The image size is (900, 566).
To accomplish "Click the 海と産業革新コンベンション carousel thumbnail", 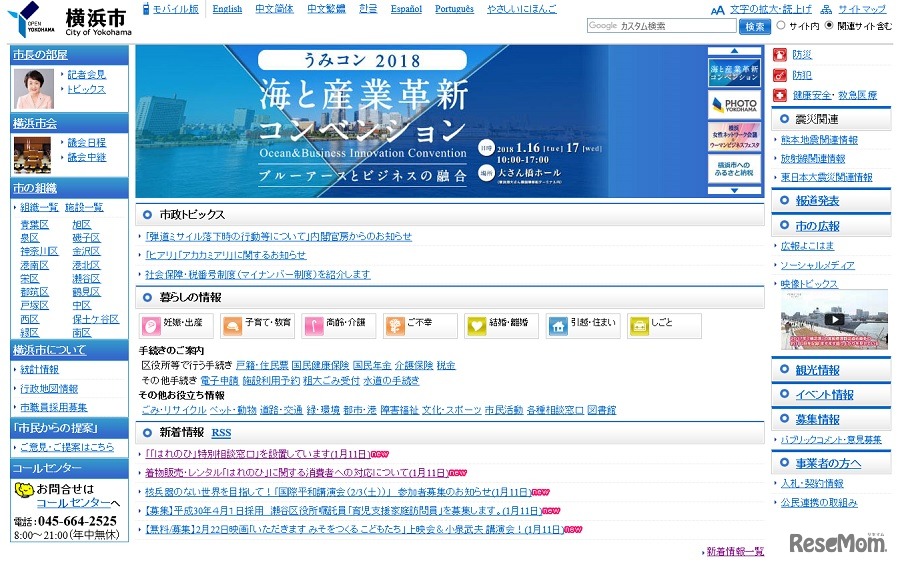I will (x=734, y=73).
